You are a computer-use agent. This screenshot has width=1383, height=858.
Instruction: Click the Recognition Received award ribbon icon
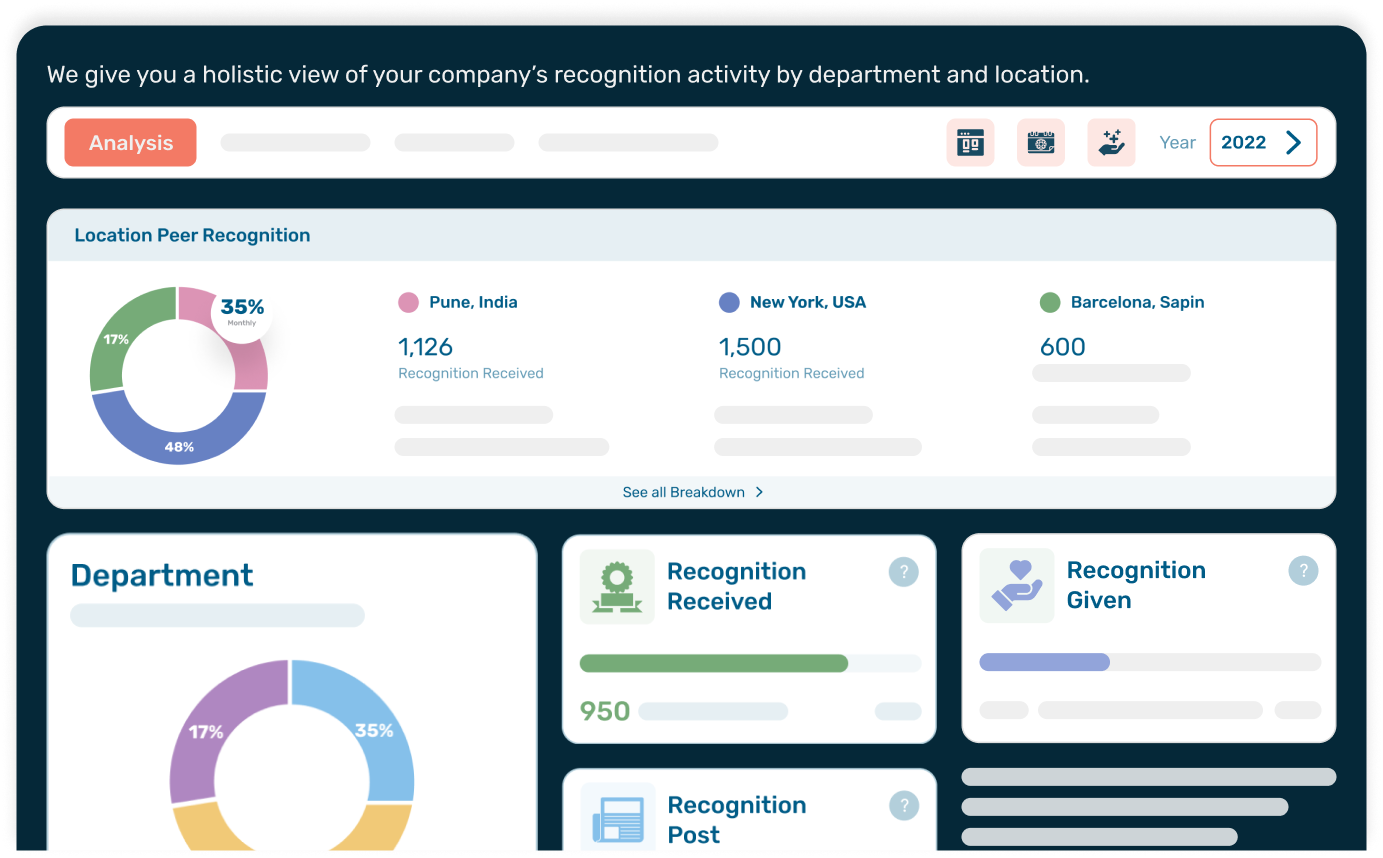(617, 587)
